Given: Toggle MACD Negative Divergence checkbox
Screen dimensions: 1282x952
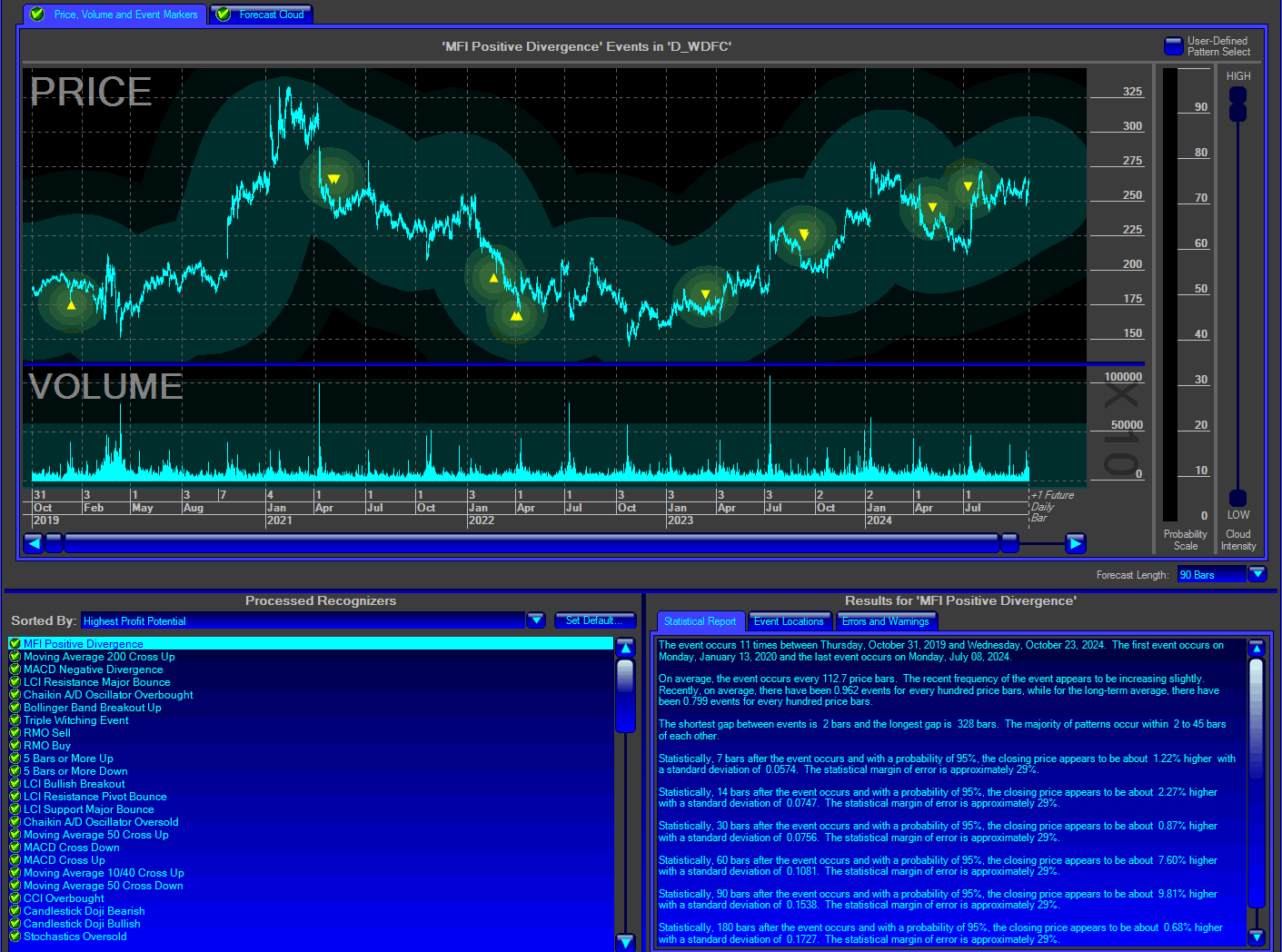Looking at the screenshot, I should pos(15,669).
